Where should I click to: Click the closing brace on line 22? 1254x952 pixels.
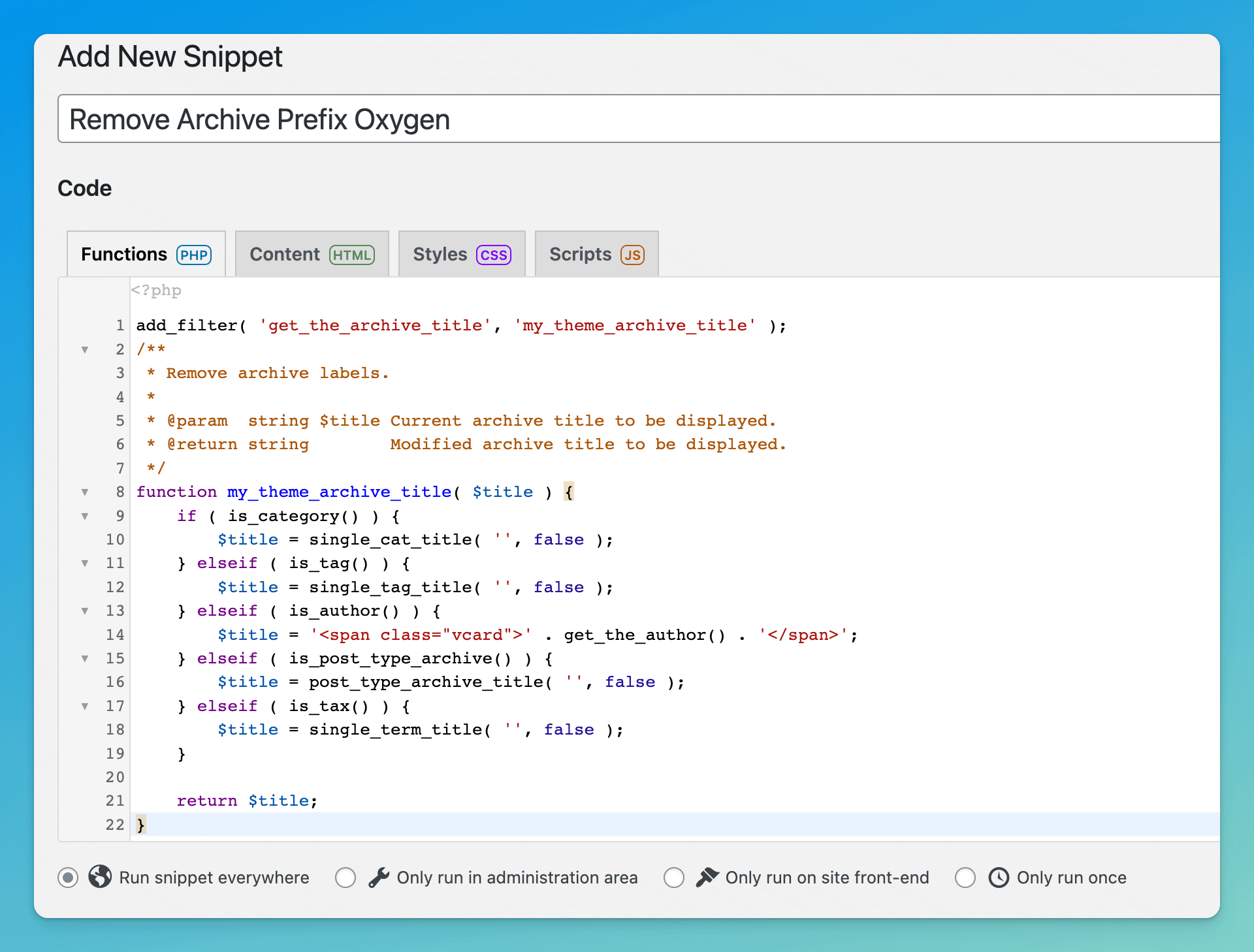140,825
